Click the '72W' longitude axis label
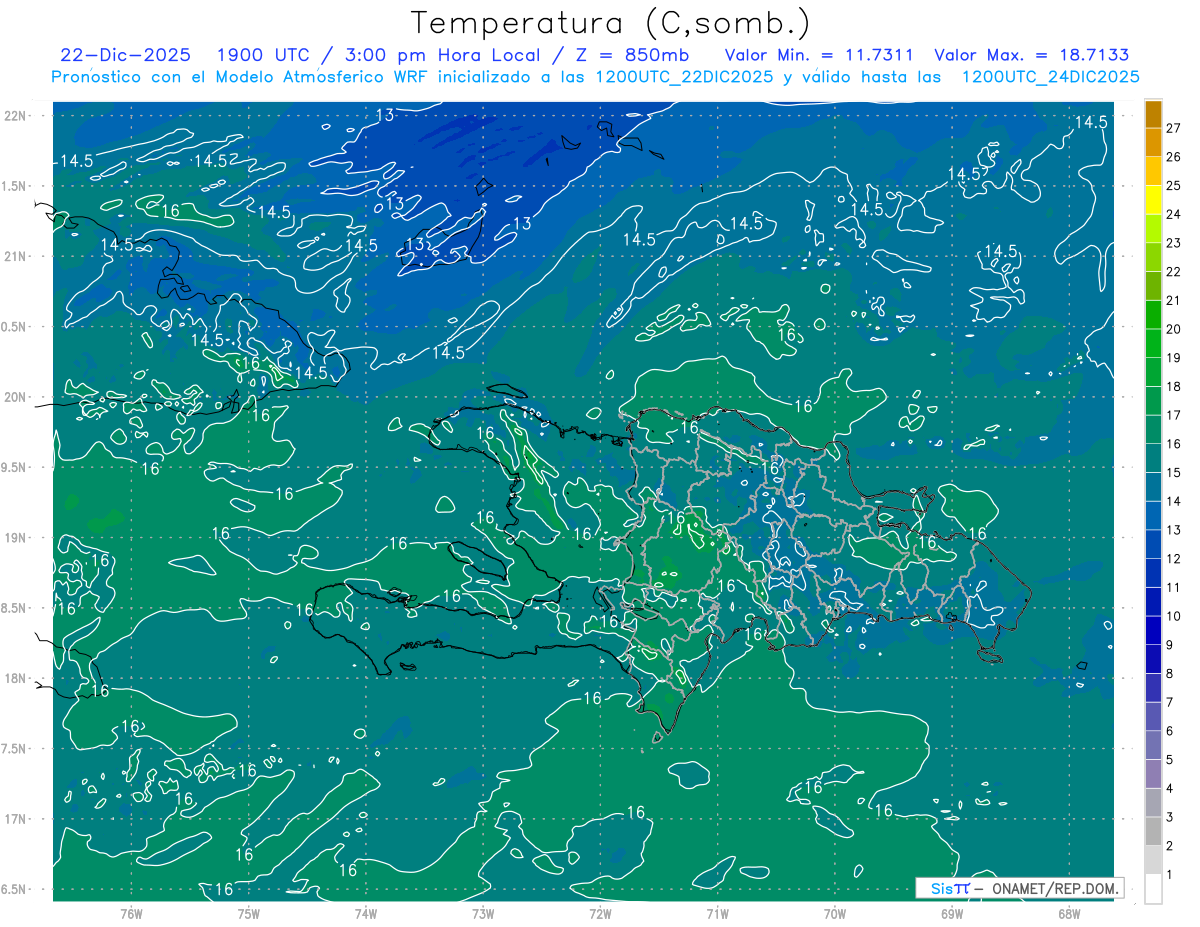This screenshot has height=927, width=1200. pyautogui.click(x=600, y=914)
